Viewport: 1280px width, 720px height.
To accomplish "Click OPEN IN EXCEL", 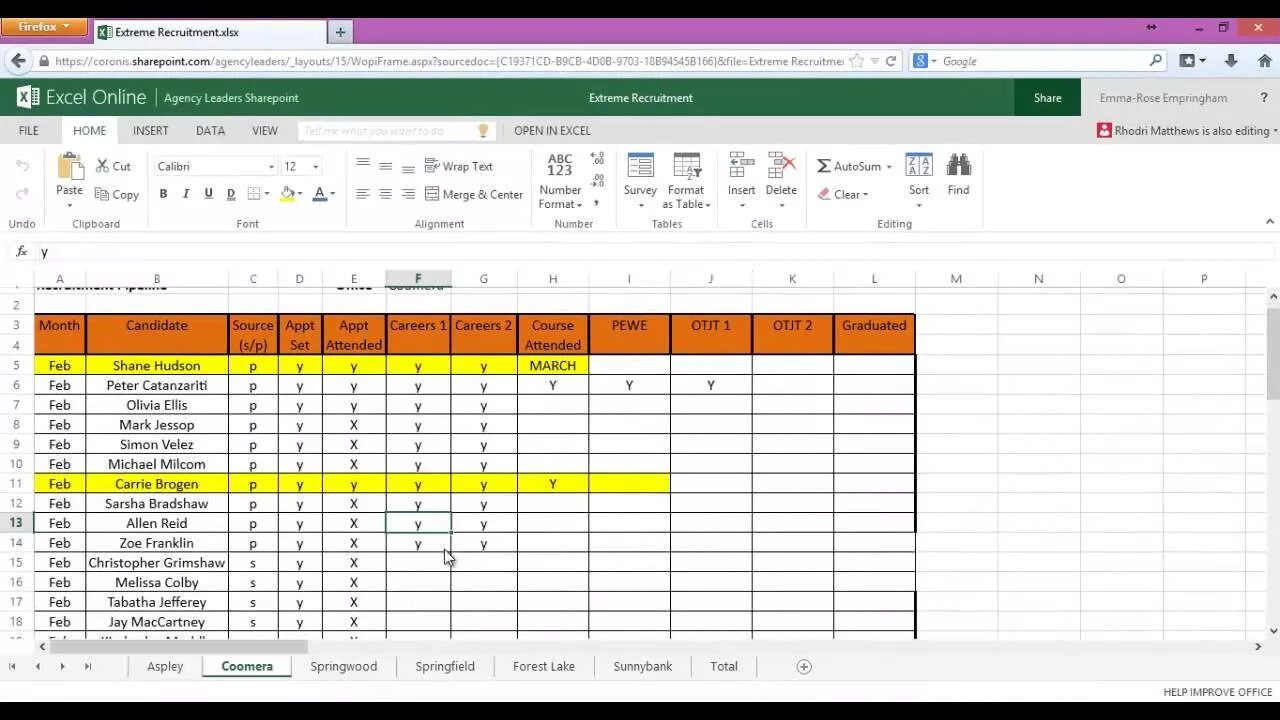I will [552, 131].
